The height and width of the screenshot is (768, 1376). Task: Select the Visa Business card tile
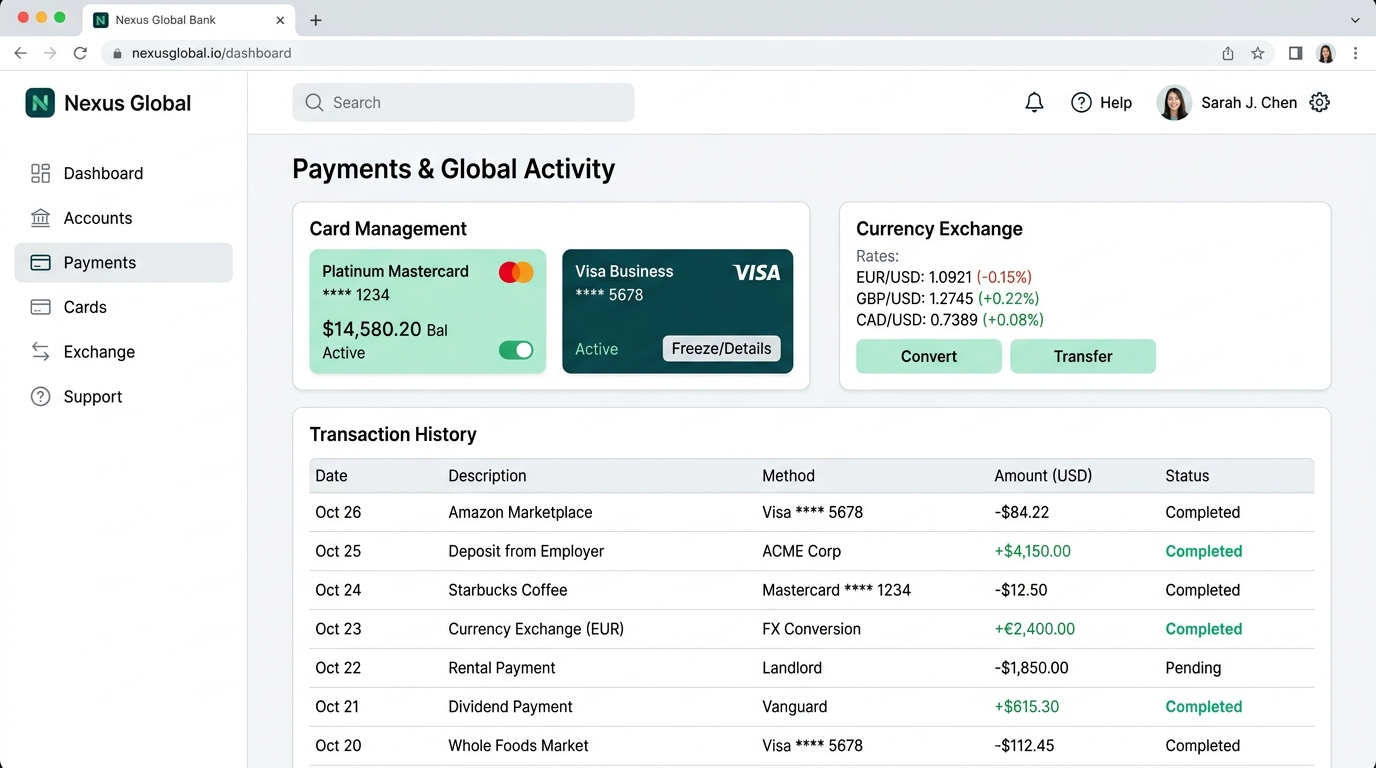point(678,311)
